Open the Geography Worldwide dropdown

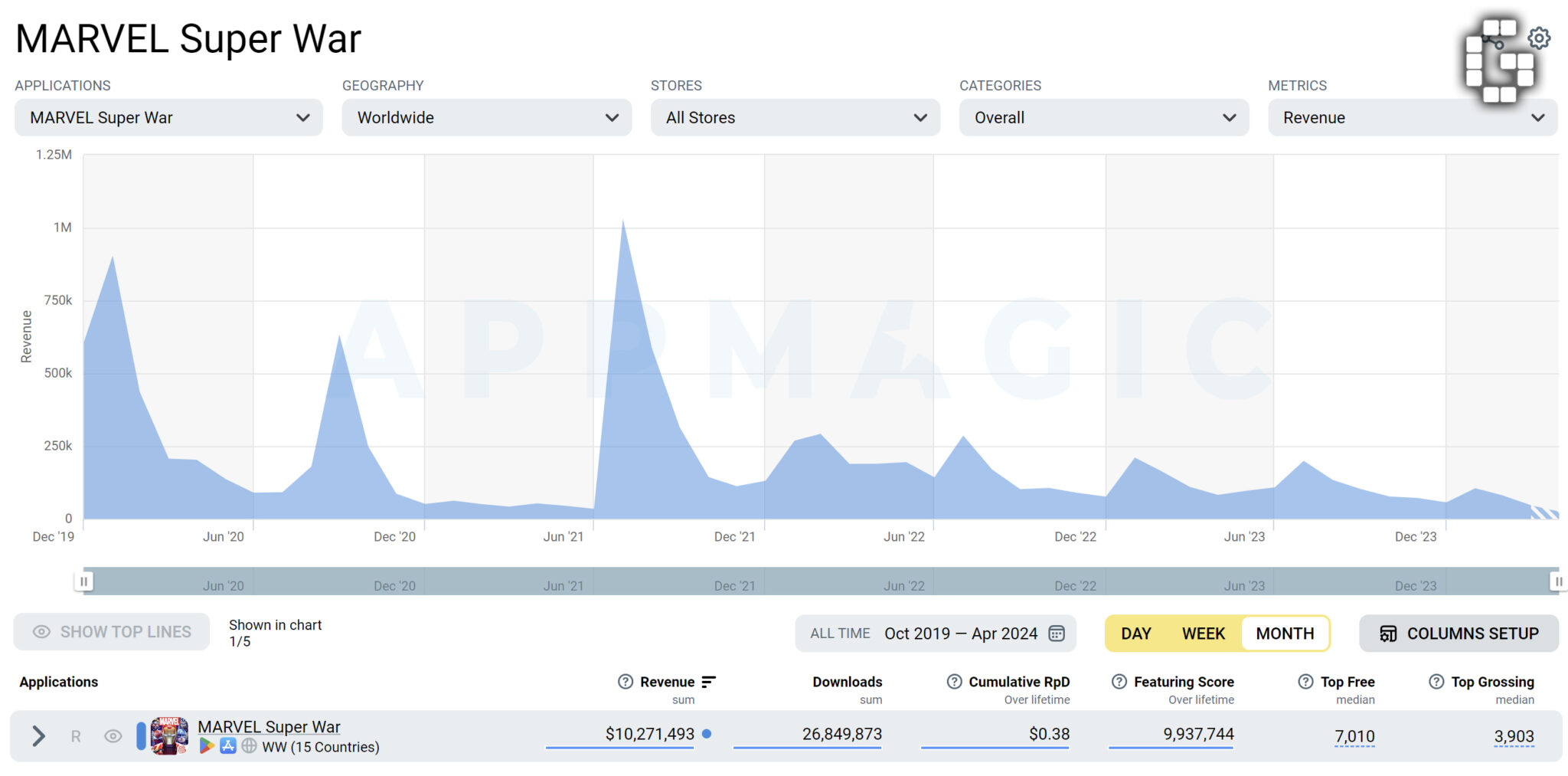pyautogui.click(x=486, y=117)
